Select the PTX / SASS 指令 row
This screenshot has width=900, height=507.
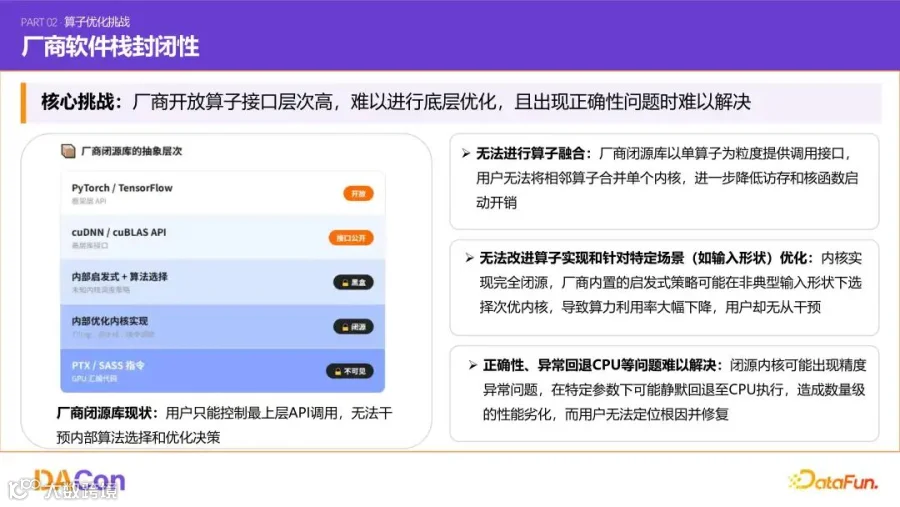(x=223, y=371)
